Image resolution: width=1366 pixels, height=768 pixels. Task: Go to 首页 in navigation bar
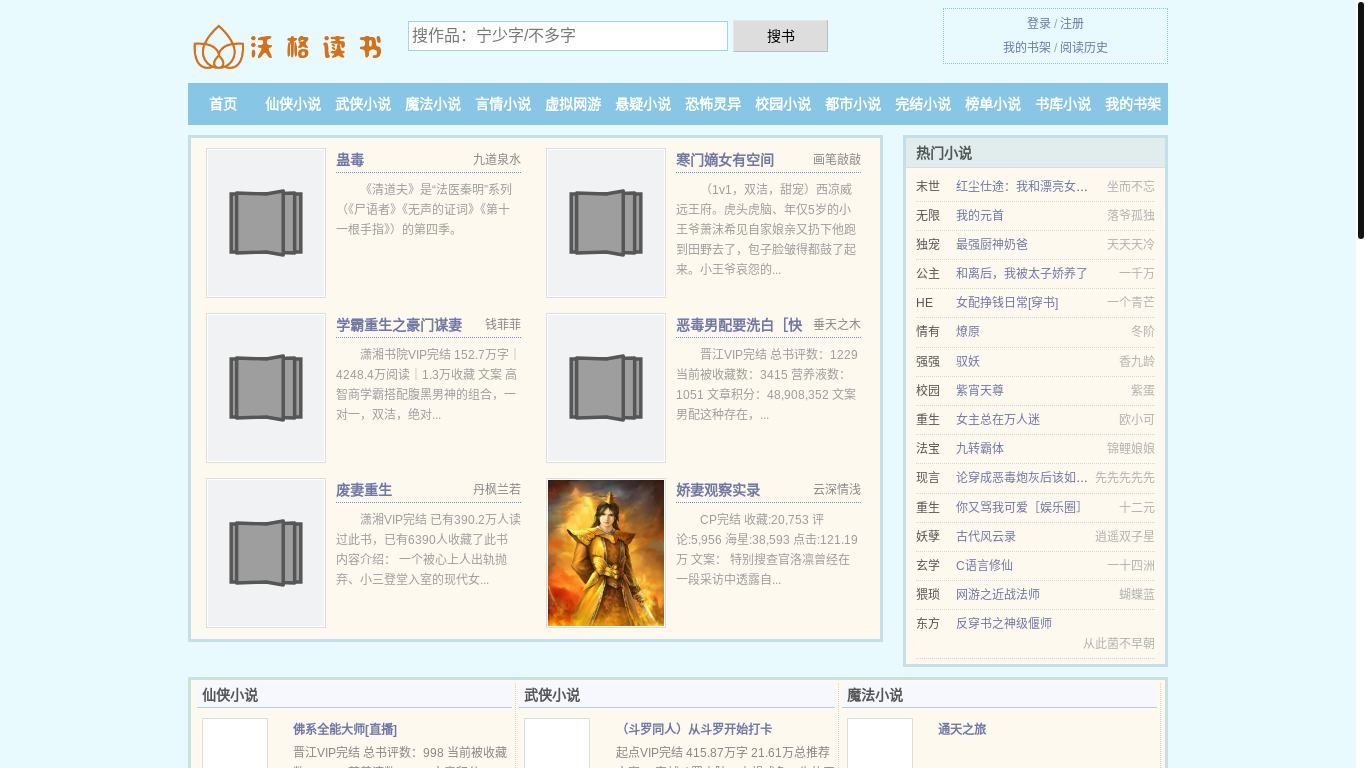click(x=223, y=104)
